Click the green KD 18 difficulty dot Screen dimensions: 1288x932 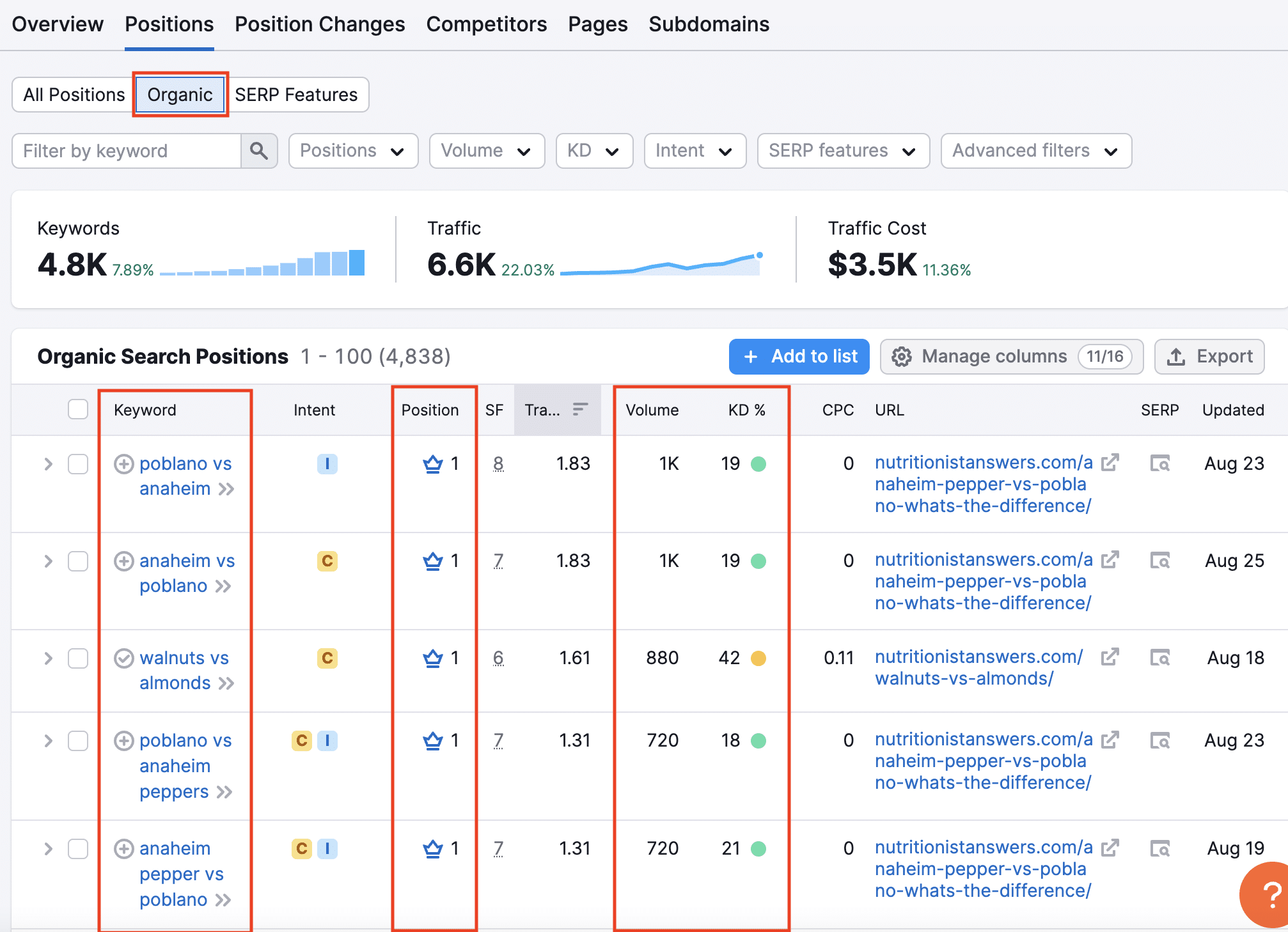758,741
